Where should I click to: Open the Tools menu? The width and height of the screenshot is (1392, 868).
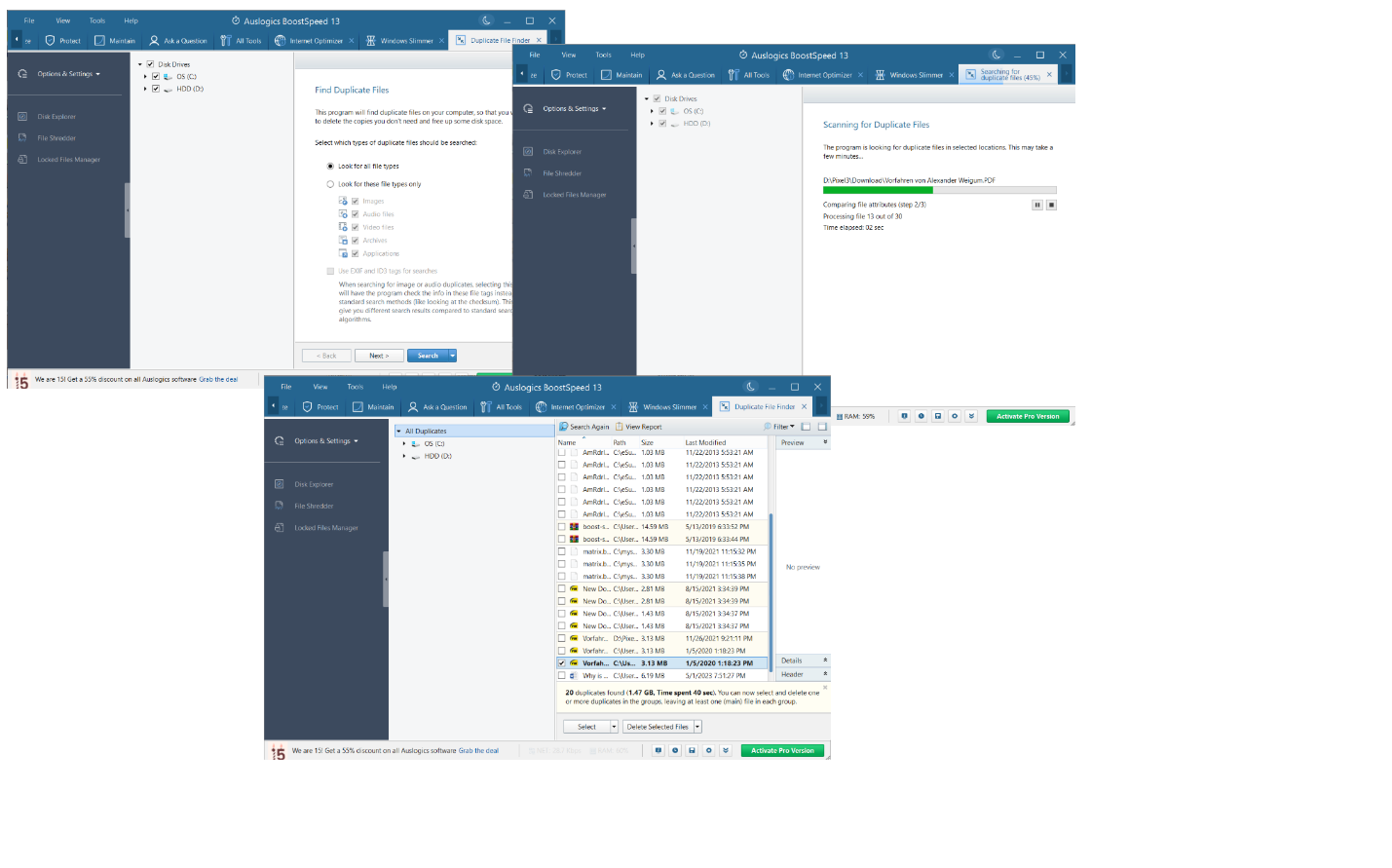point(355,386)
